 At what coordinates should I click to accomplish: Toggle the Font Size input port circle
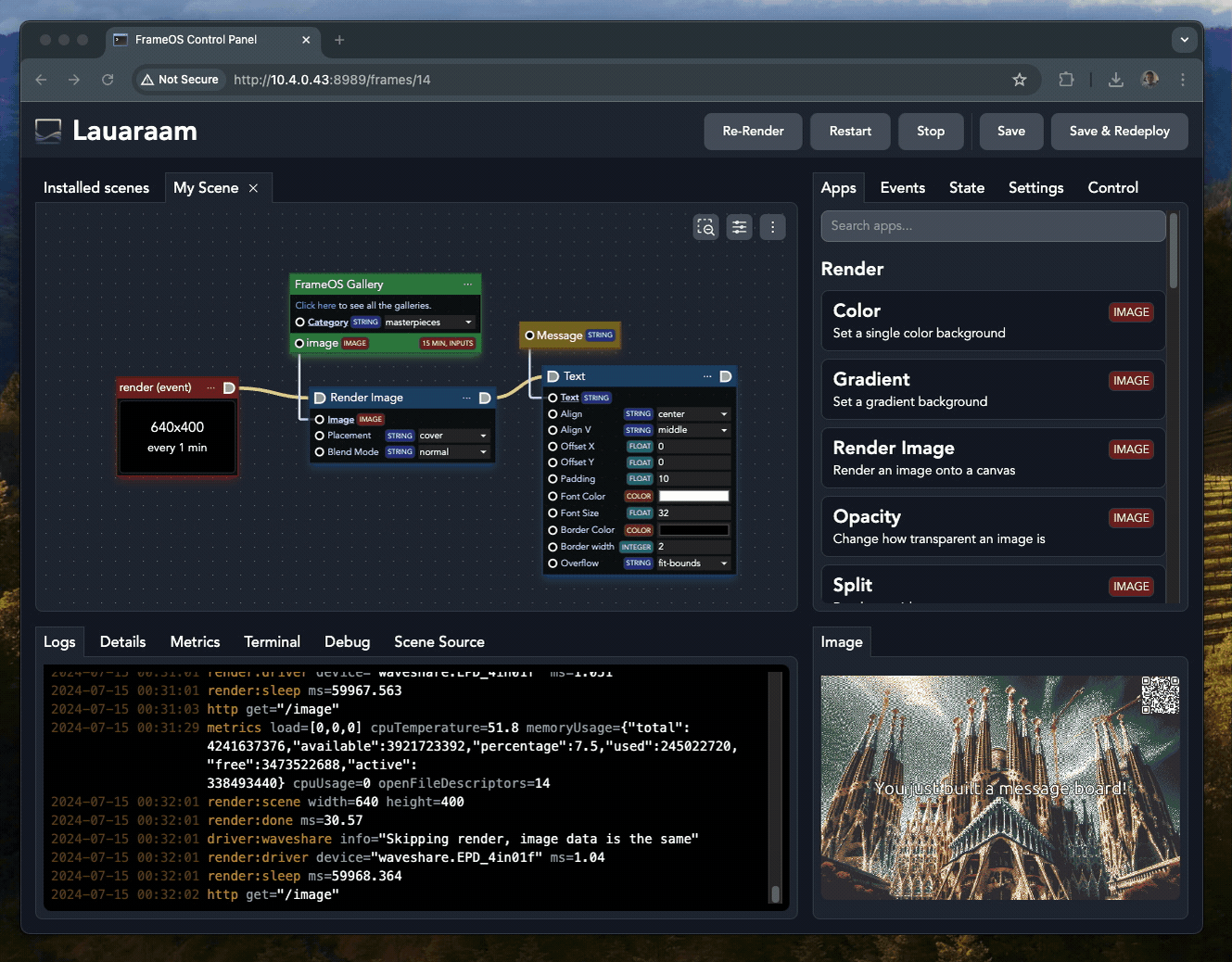pyautogui.click(x=552, y=513)
